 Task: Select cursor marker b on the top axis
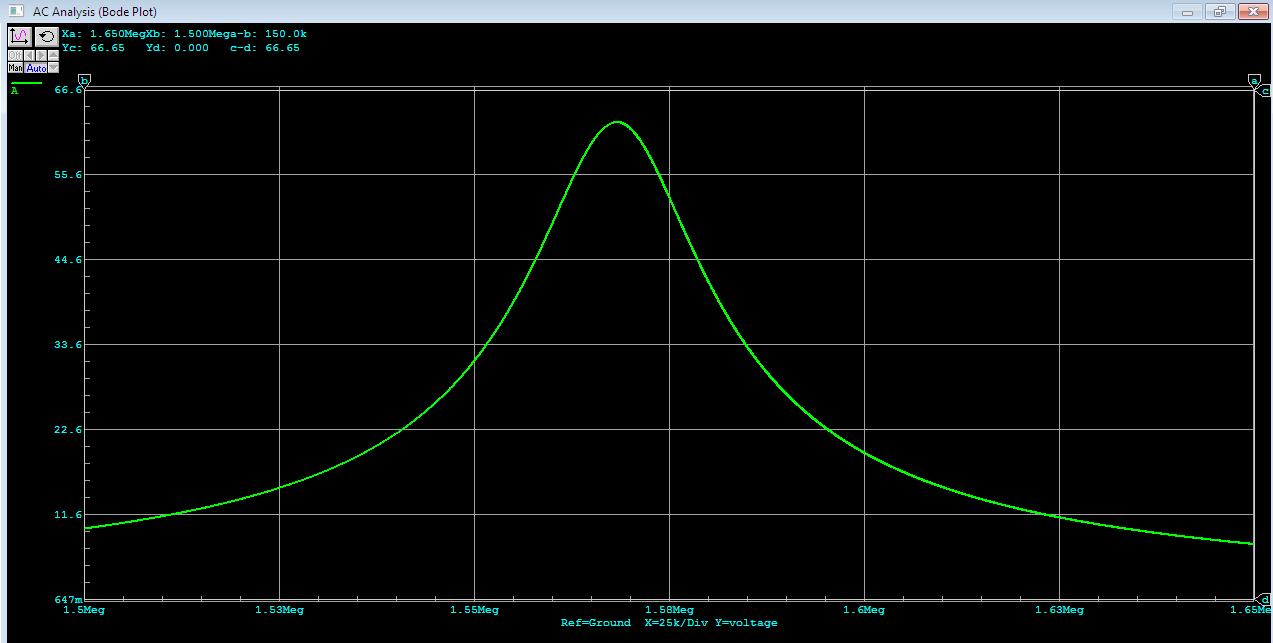[84, 81]
